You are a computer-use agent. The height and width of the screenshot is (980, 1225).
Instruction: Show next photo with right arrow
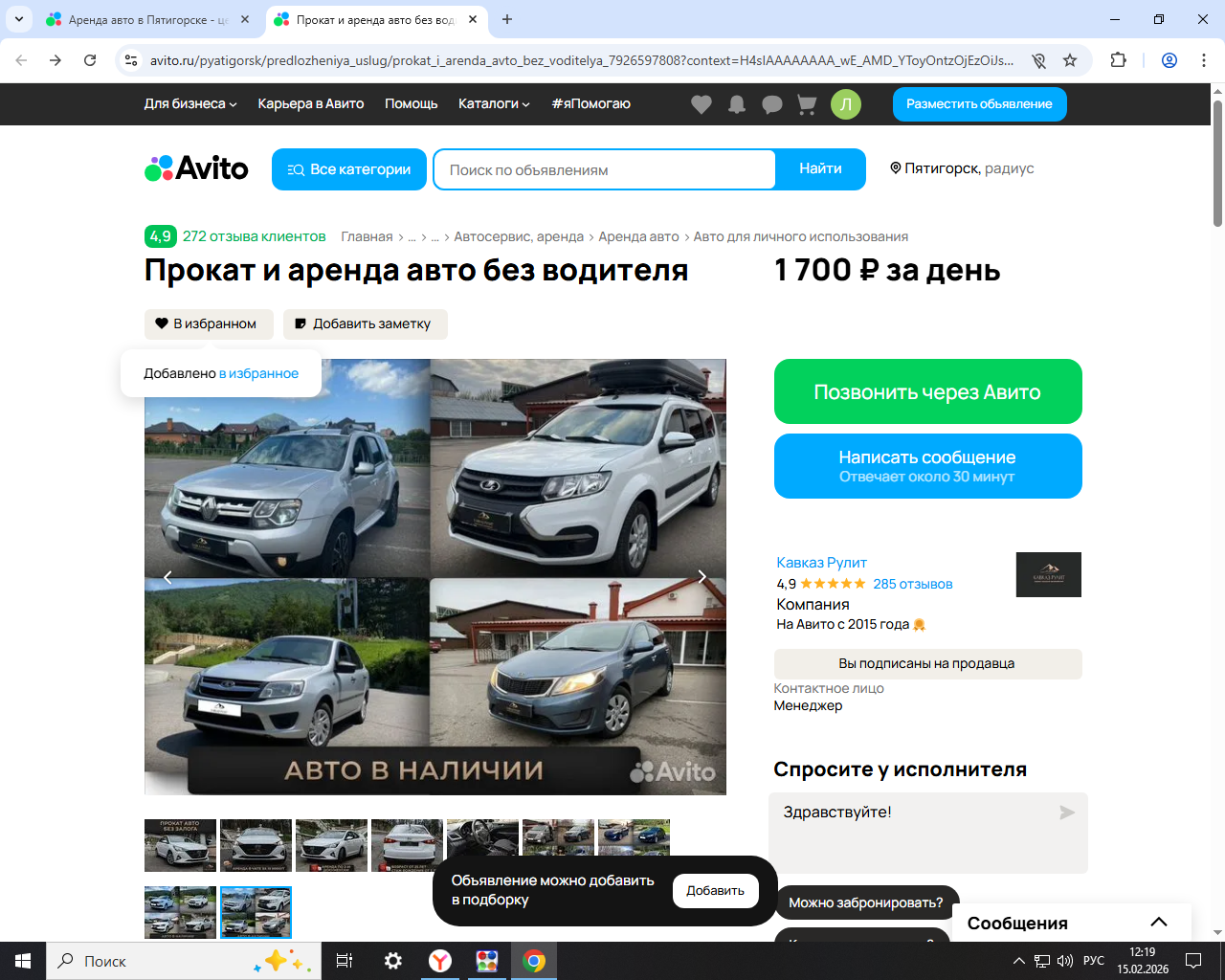[x=702, y=576]
